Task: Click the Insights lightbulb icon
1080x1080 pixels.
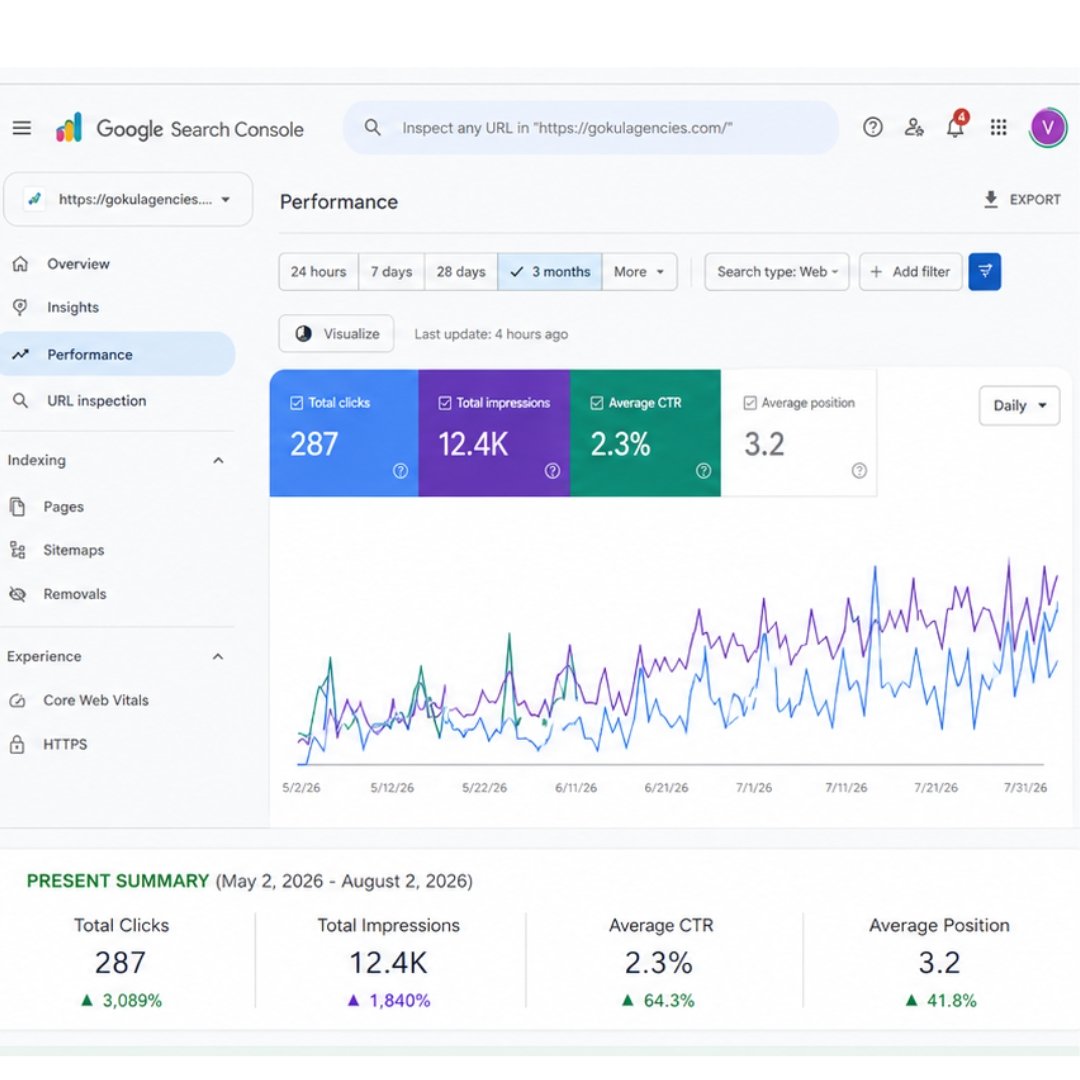Action: click(21, 307)
